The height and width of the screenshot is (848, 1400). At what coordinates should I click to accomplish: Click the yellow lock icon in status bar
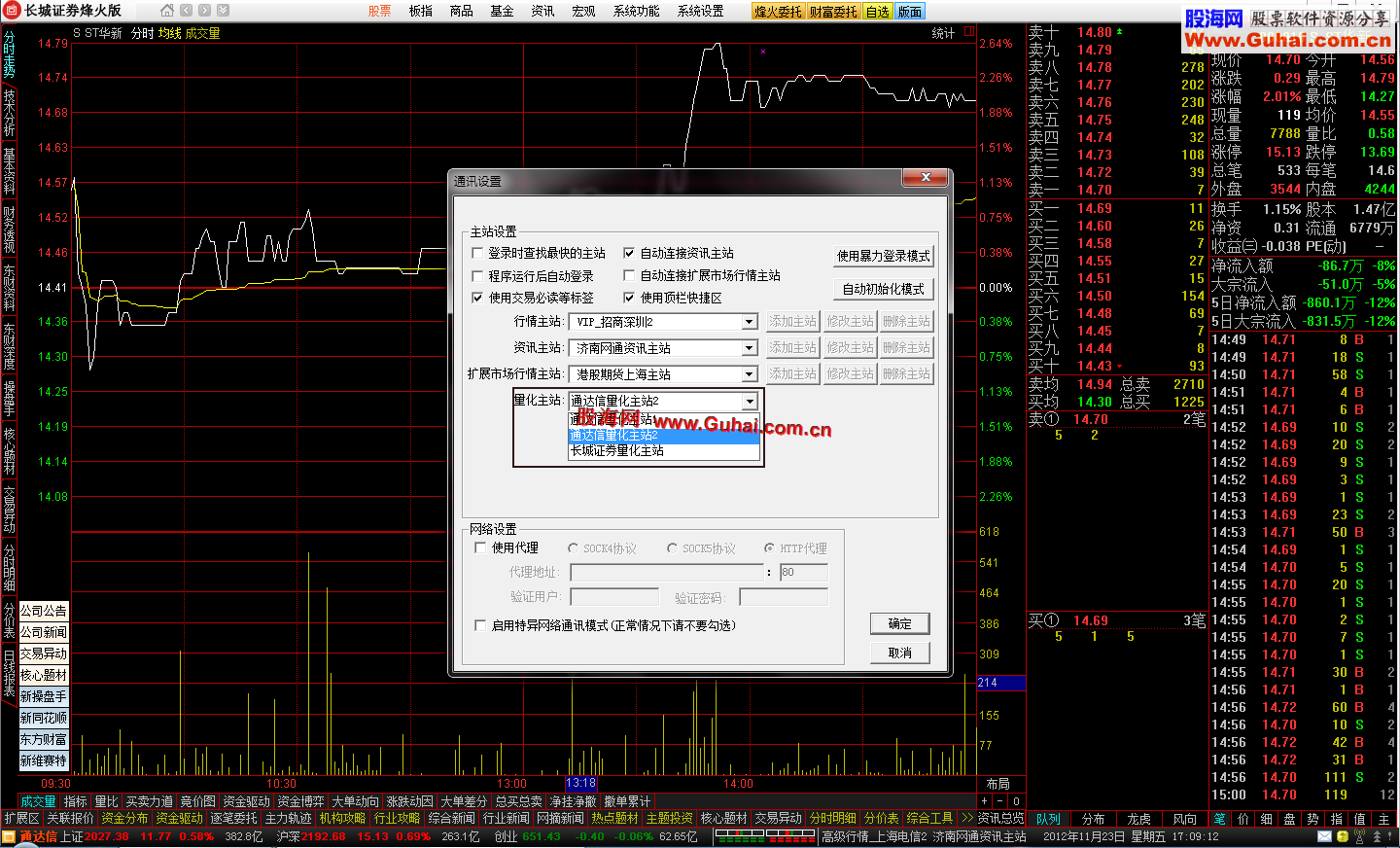pos(1343,836)
